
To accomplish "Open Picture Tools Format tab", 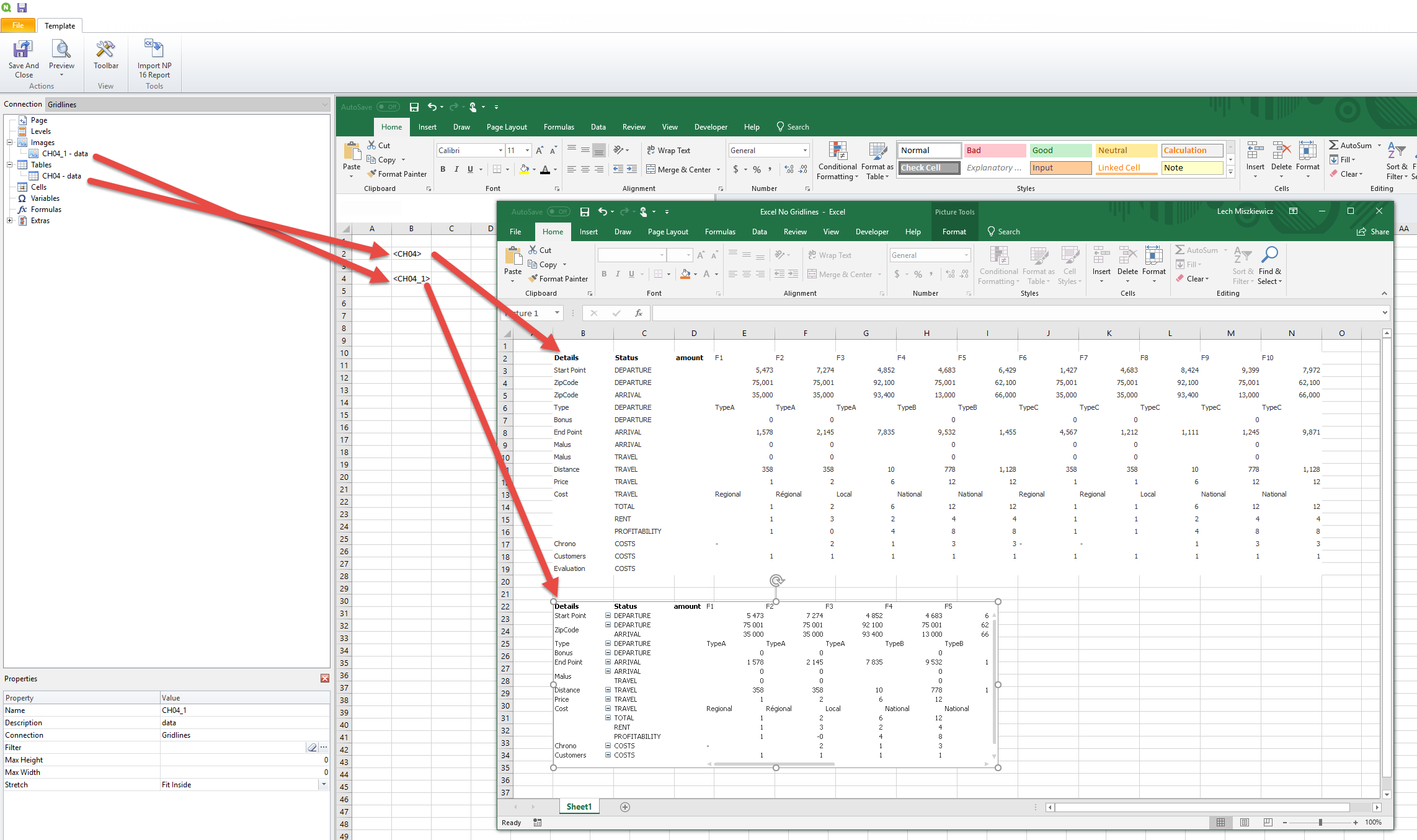I will click(954, 232).
